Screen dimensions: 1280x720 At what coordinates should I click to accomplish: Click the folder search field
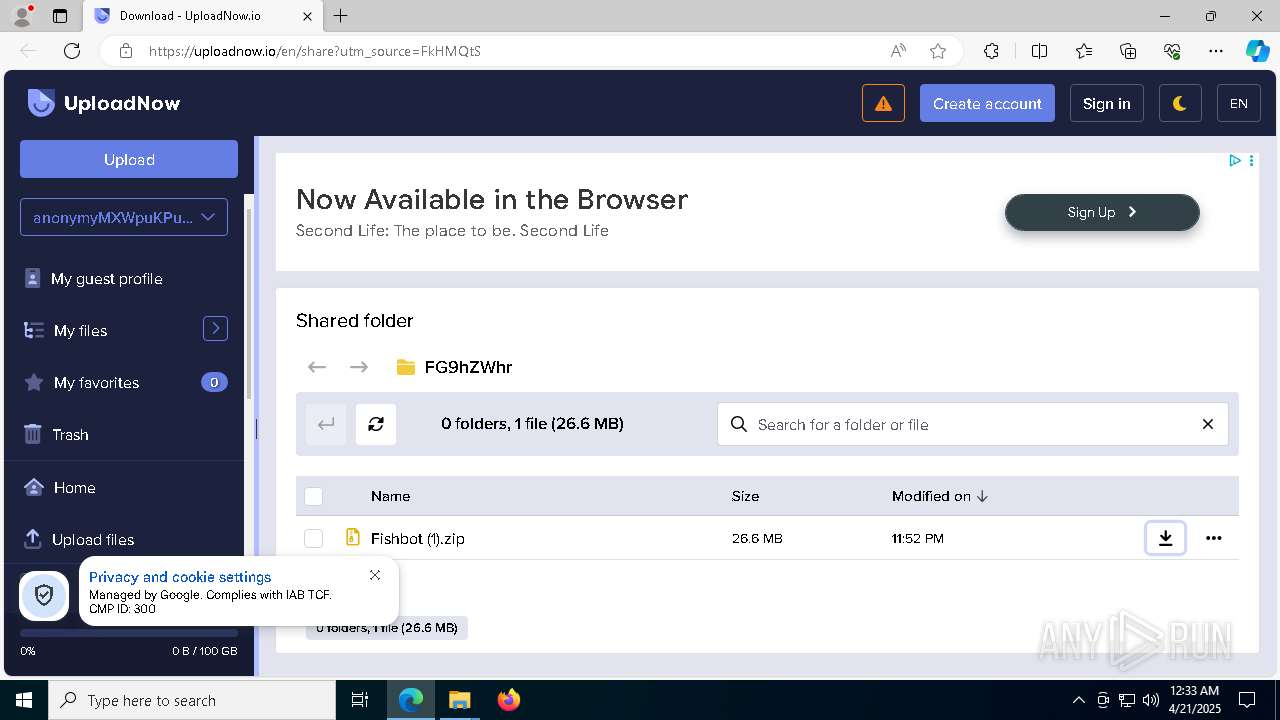pos(973,424)
